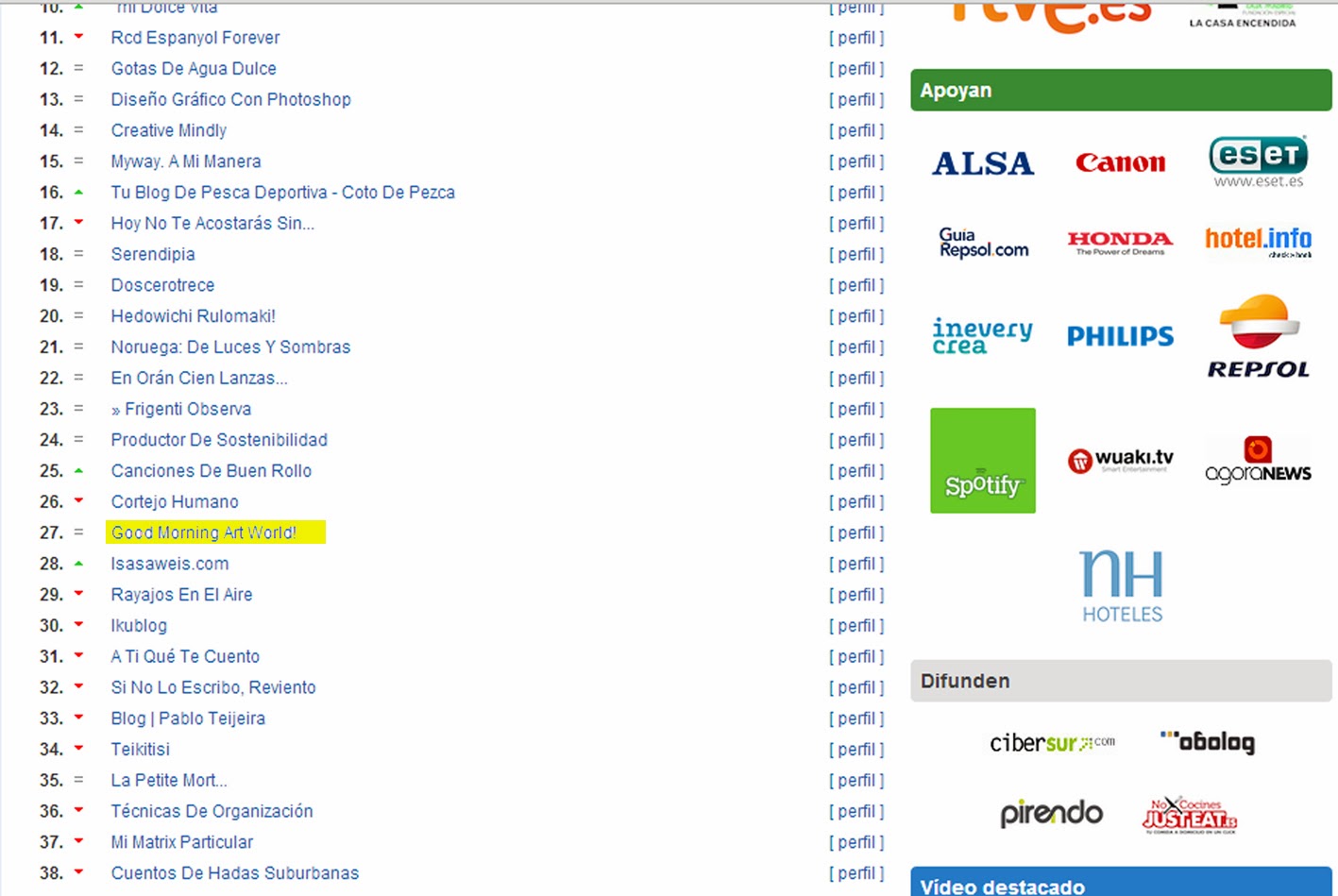Open Productor De Sostenibilidad link
1338x896 pixels.
point(219,440)
